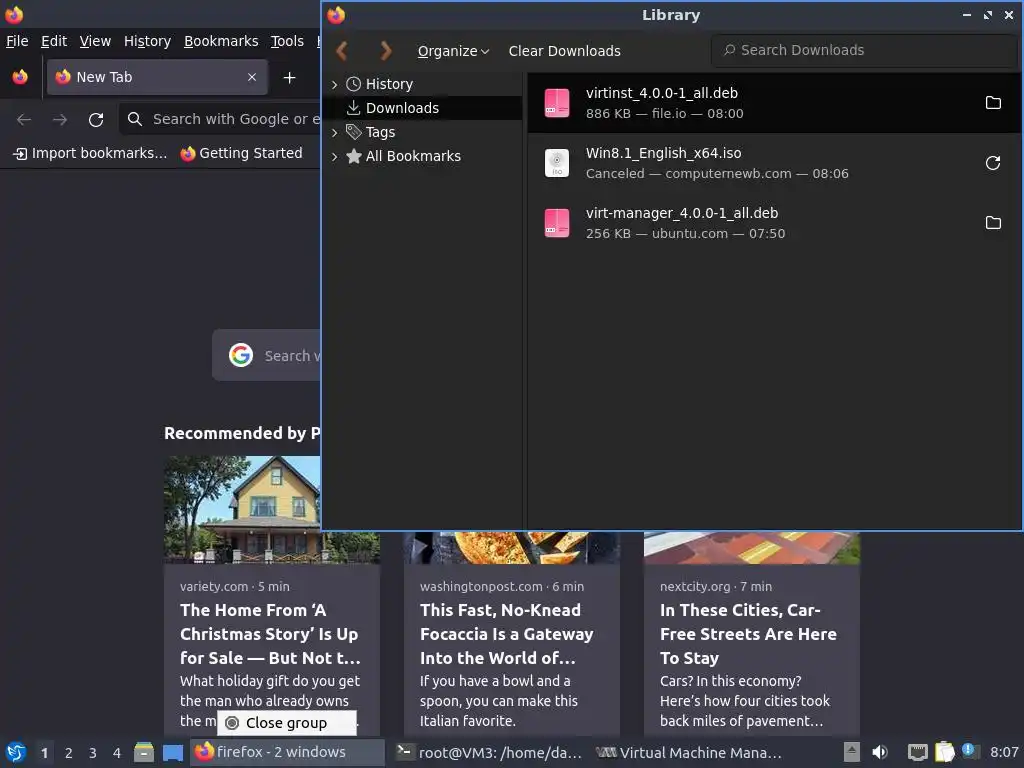
Task: Switch to workspace 2
Action: click(x=68, y=753)
